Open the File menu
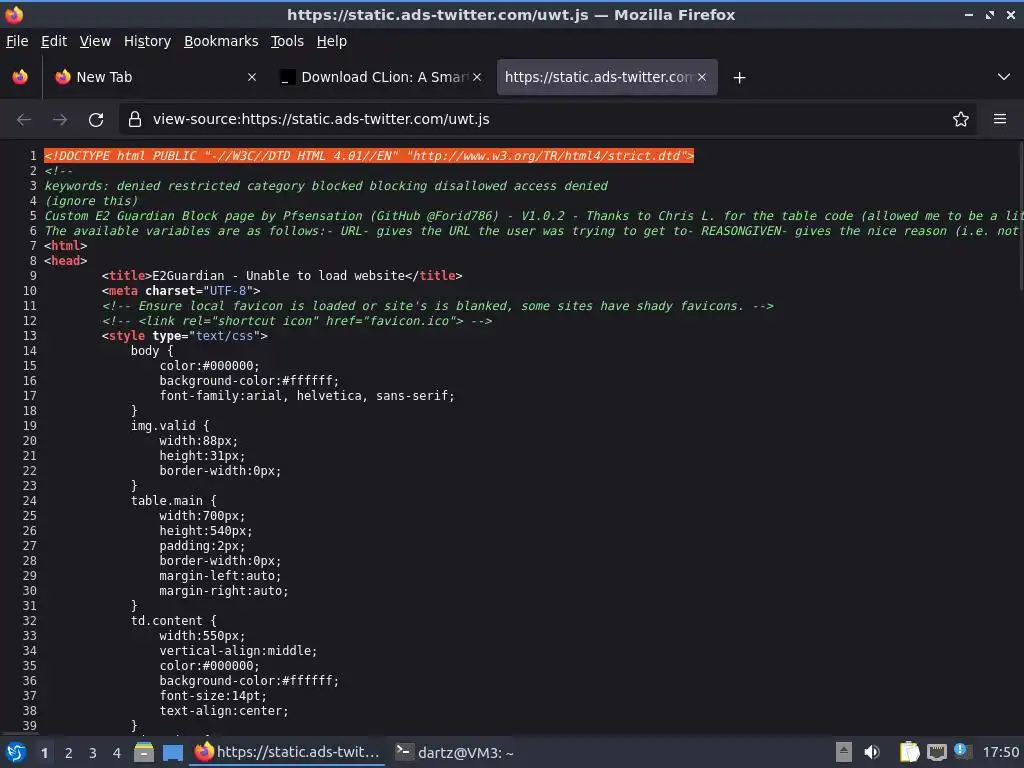1024x768 pixels. (x=17, y=41)
